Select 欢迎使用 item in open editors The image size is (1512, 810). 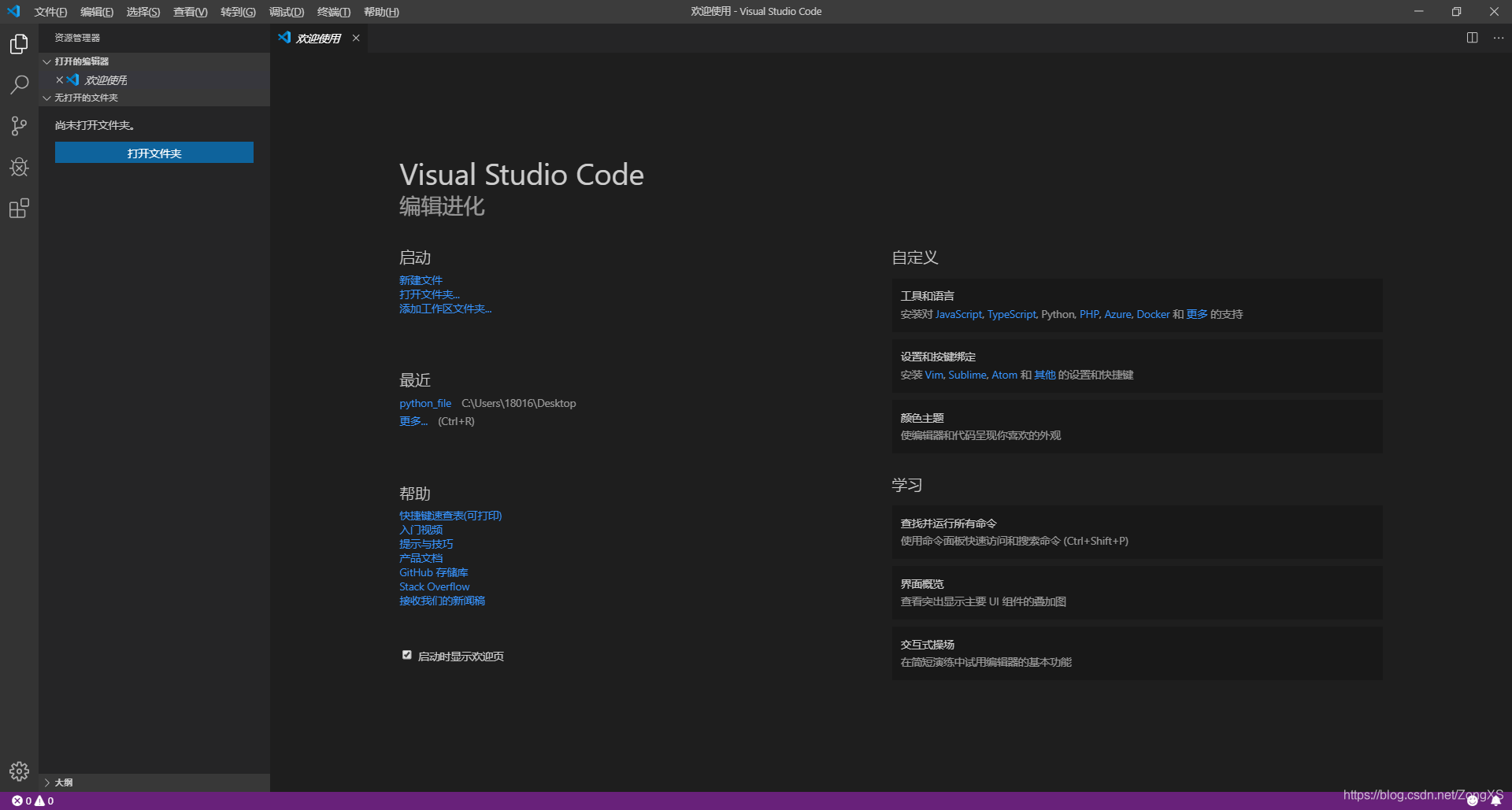(154, 80)
